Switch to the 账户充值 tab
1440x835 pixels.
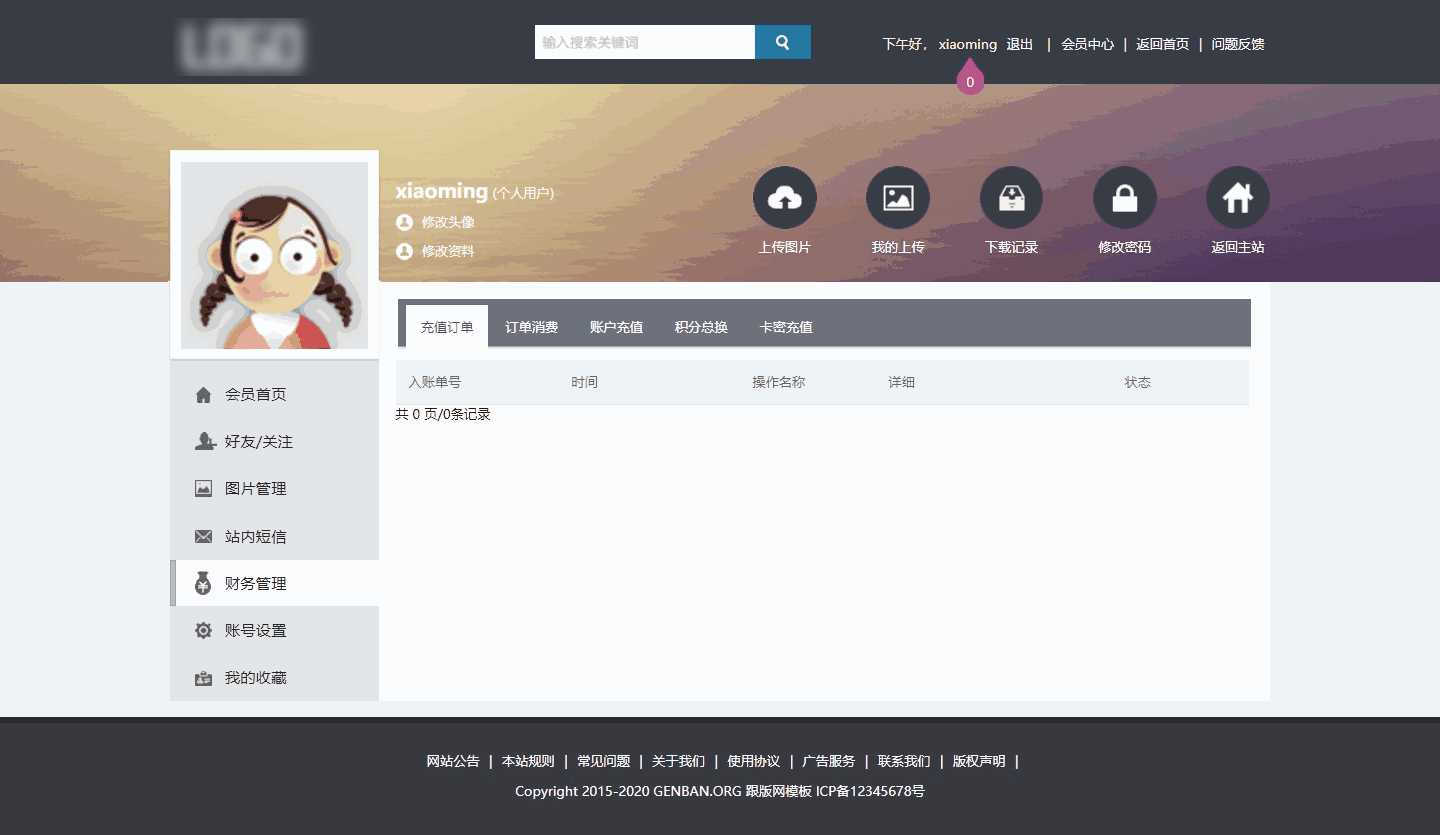pos(616,327)
